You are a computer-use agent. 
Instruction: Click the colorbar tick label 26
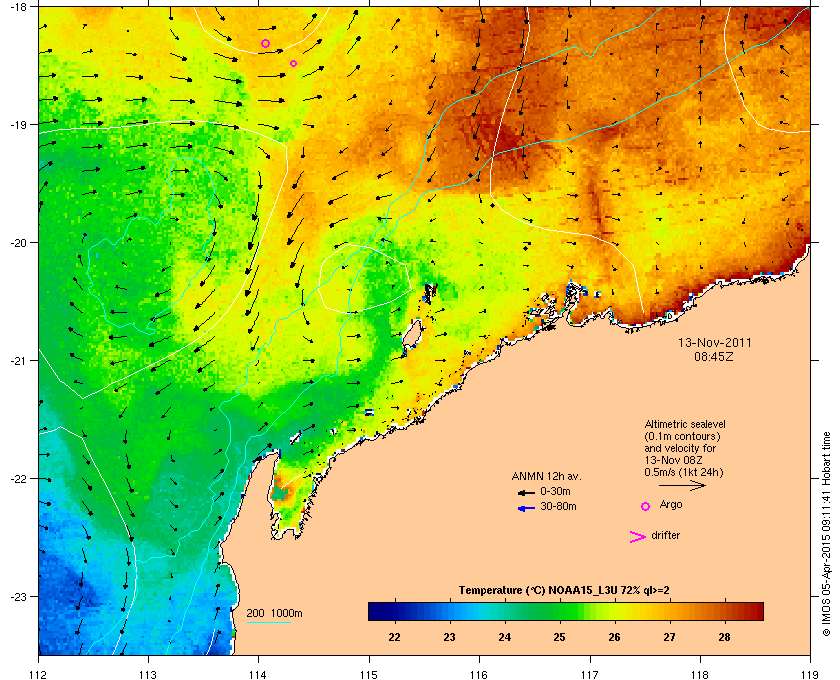(614, 637)
